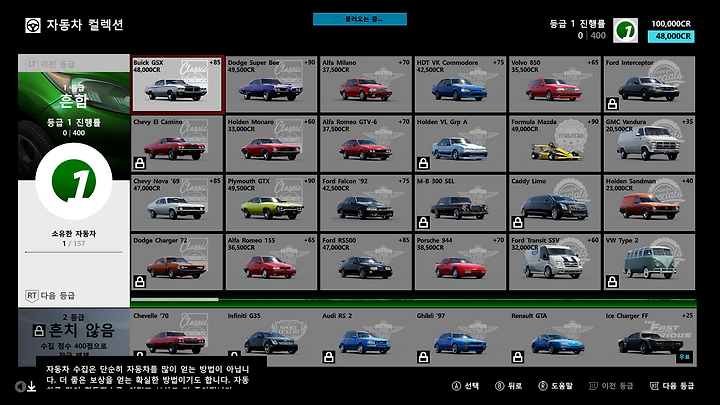Image resolution: width=720 pixels, height=405 pixels.
Task: Select the Buick GSX car card
Action: pos(177,85)
